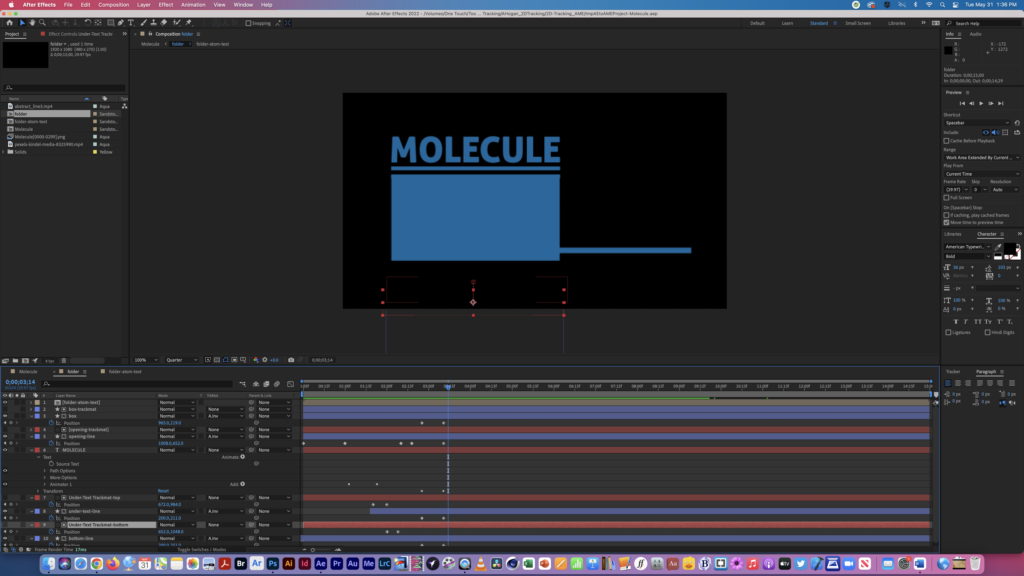Image resolution: width=1024 pixels, height=576 pixels.
Task: Uncheck Move time to preview time
Action: coord(946,222)
